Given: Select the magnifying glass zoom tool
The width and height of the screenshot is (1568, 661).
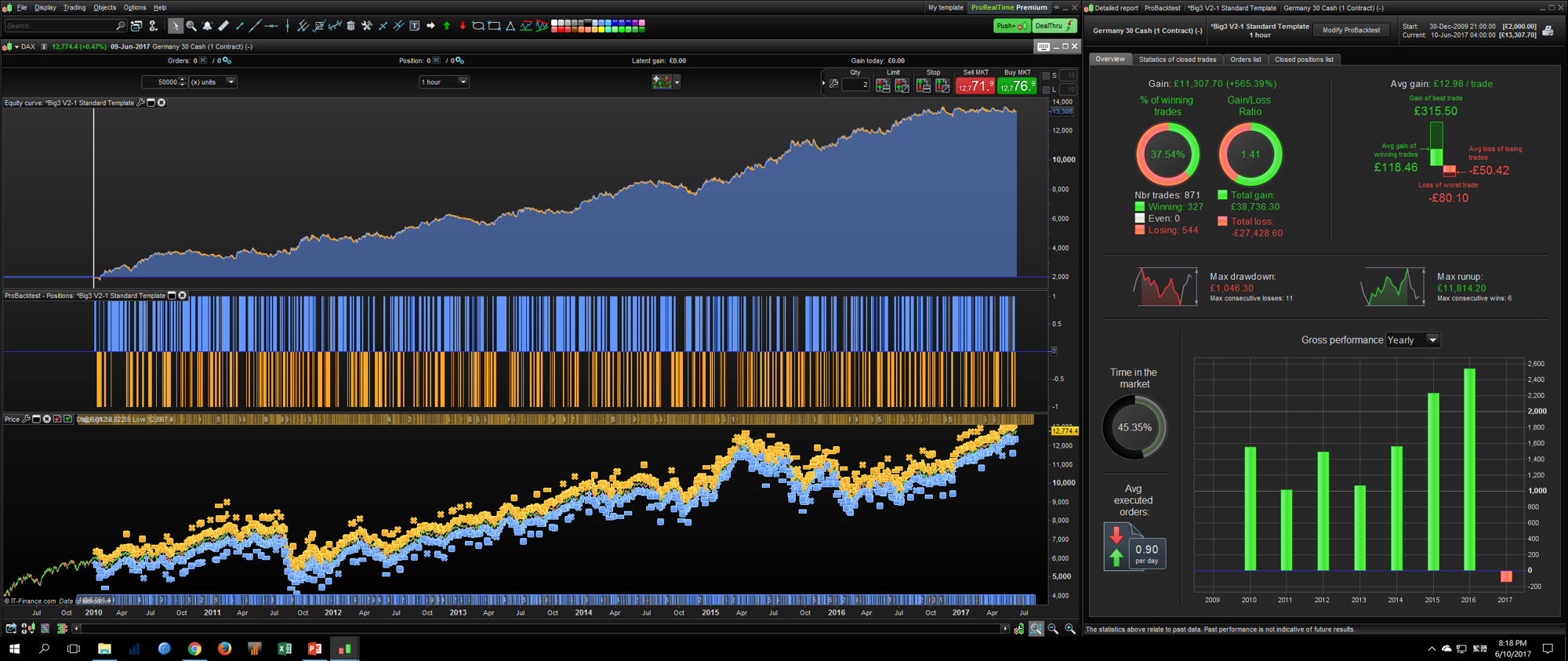Looking at the screenshot, I should click(x=191, y=26).
